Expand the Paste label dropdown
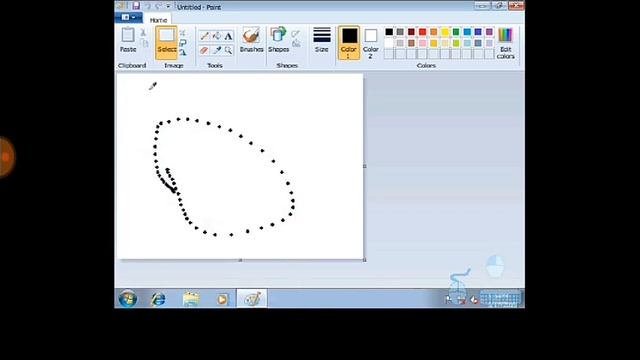Image resolution: width=640 pixels, height=360 pixels. pos(128,49)
